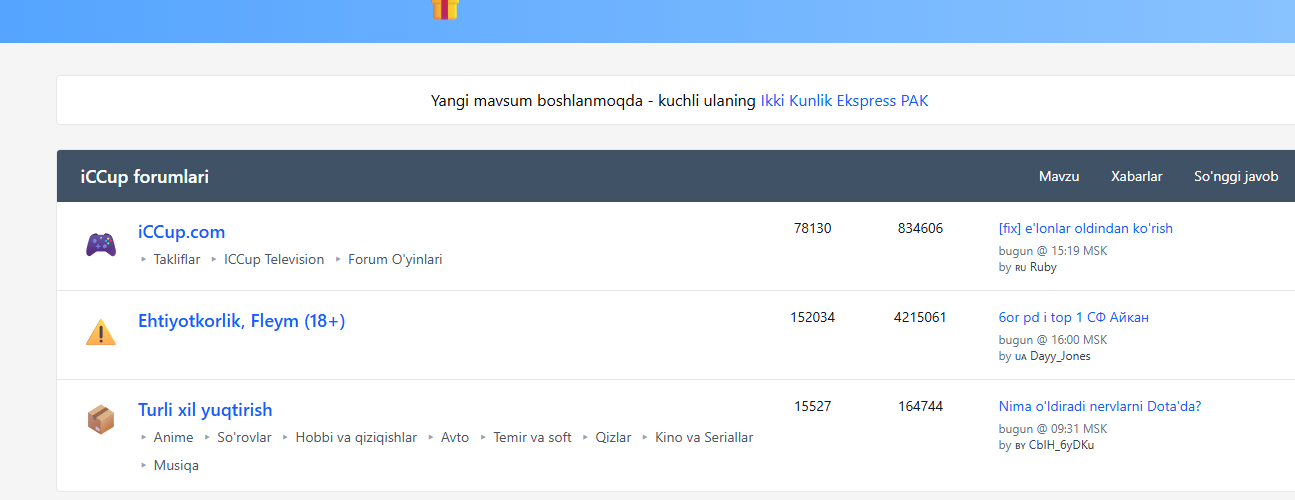Image resolution: width=1295 pixels, height=500 pixels.
Task: Click the gift box icon in the blue banner
Action: 445,10
